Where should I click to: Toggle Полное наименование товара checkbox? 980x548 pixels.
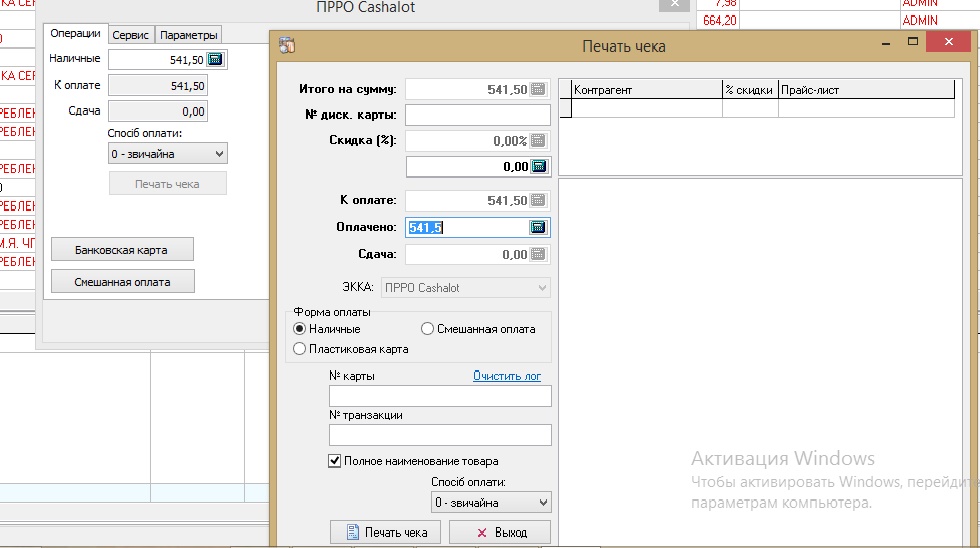(335, 461)
